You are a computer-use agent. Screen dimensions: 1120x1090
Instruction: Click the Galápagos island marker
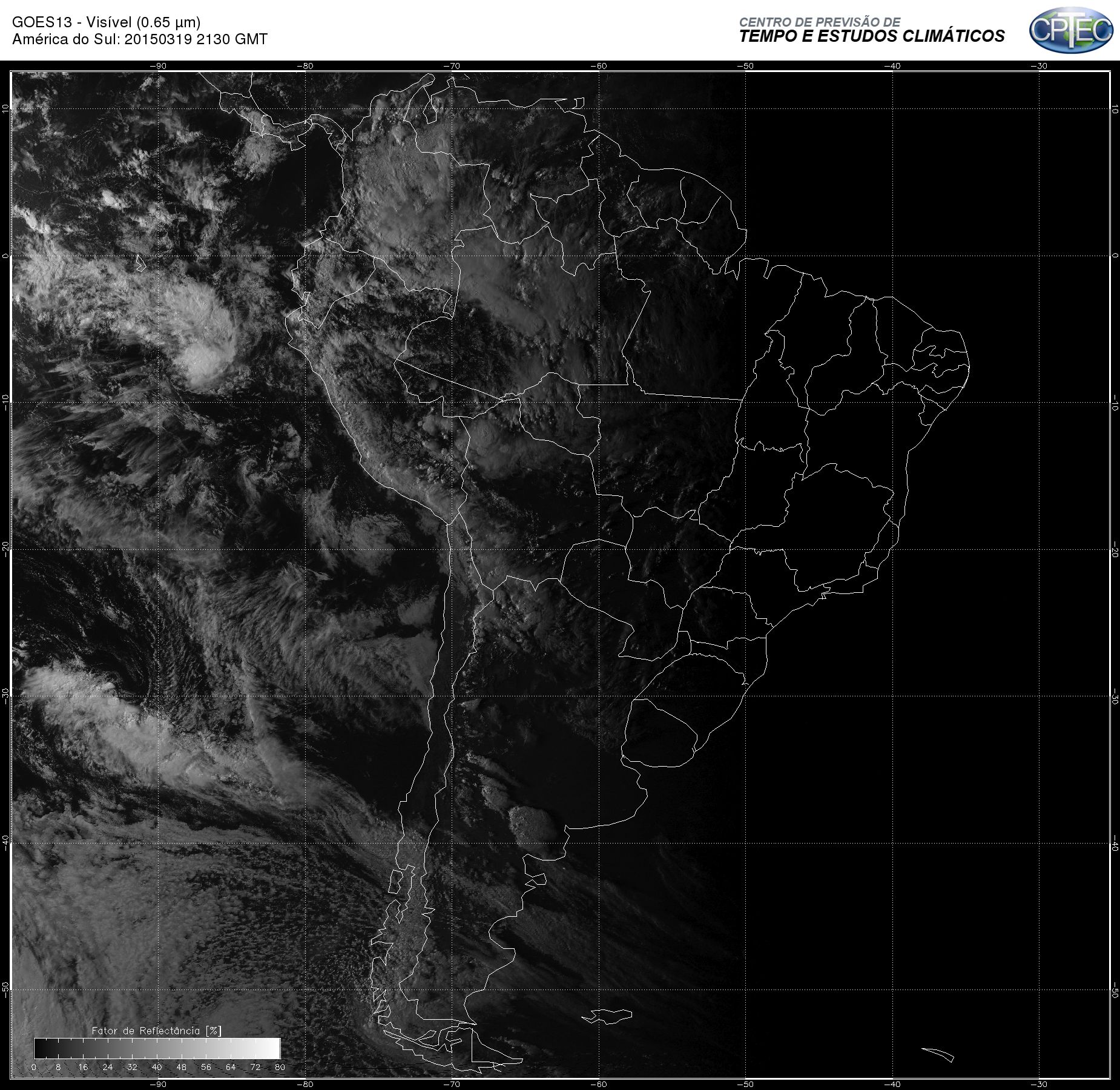tap(140, 263)
